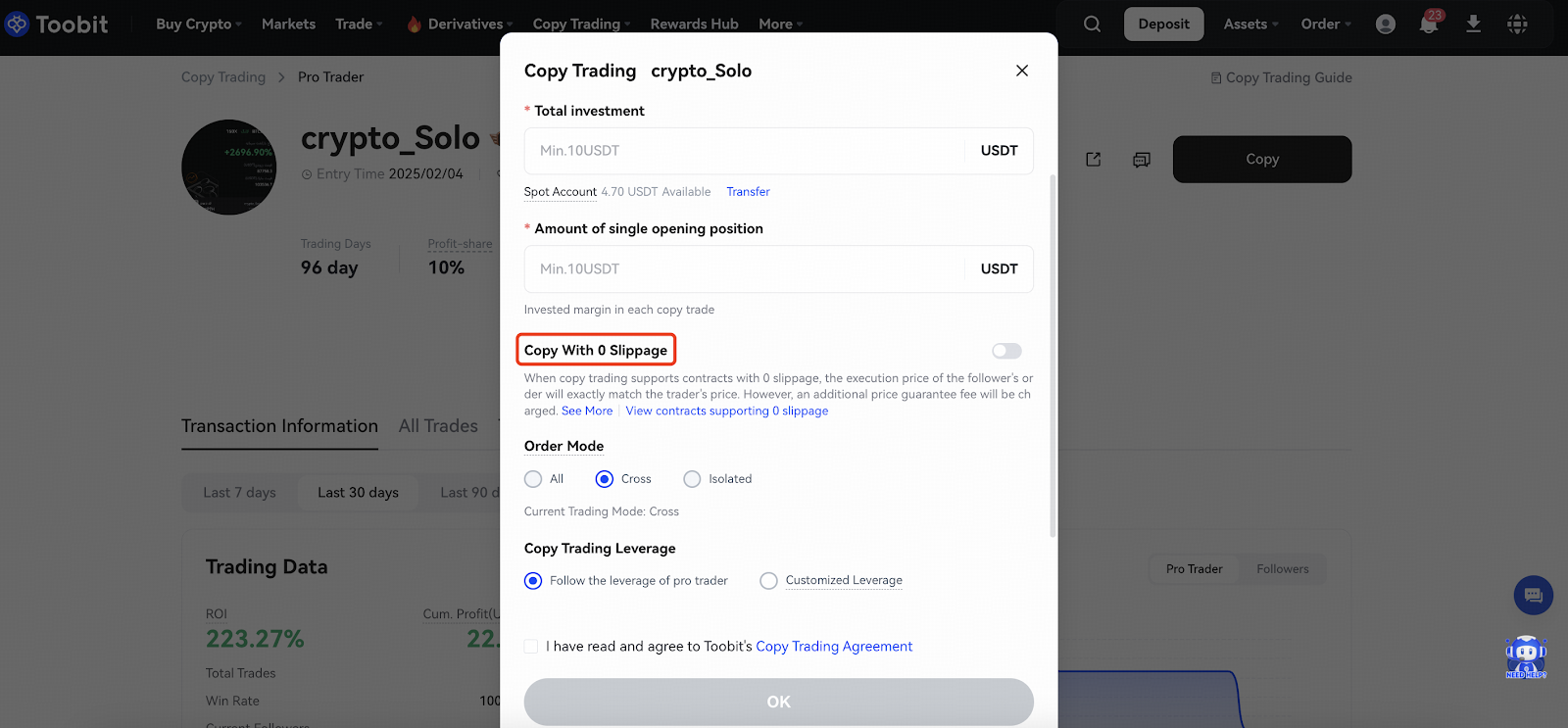The image size is (1568, 728).
Task: Switch to the All Trades tab
Action: (x=438, y=426)
